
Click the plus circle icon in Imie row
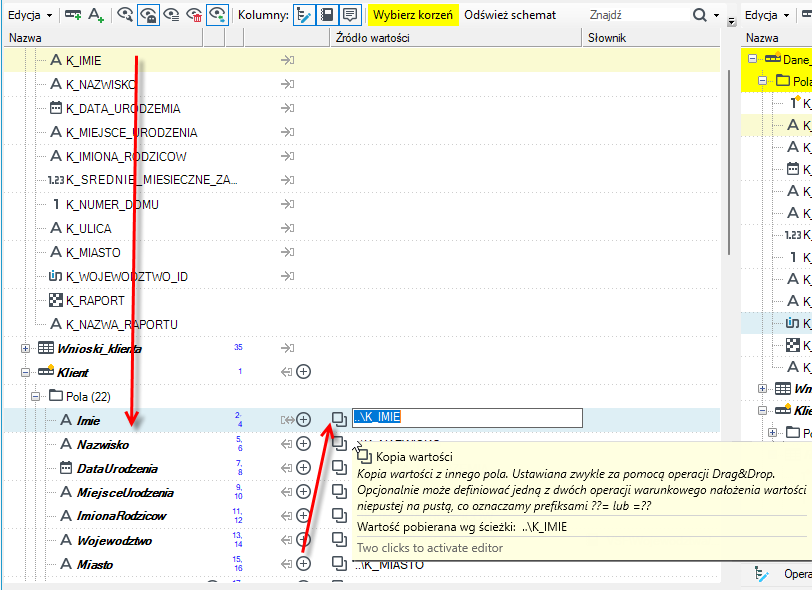303,420
